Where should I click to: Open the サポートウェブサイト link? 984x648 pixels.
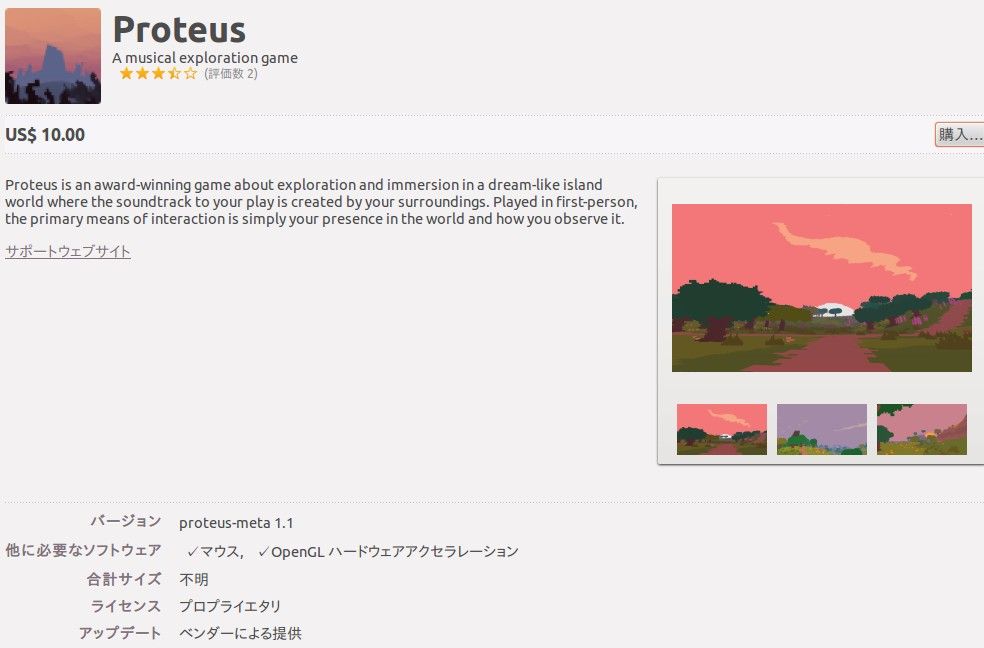click(68, 252)
